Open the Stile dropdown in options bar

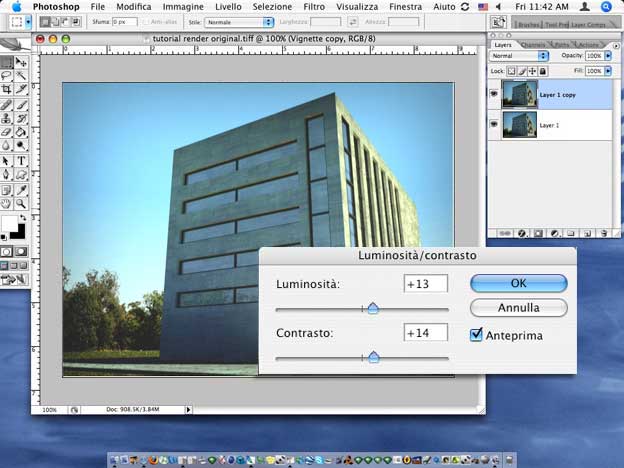[239, 21]
